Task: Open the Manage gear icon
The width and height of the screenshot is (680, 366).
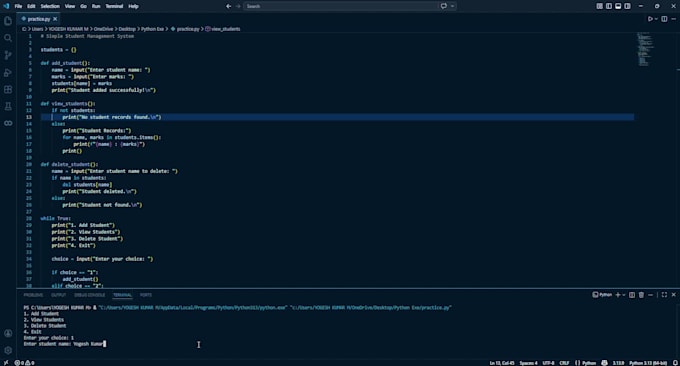Action: point(8,350)
